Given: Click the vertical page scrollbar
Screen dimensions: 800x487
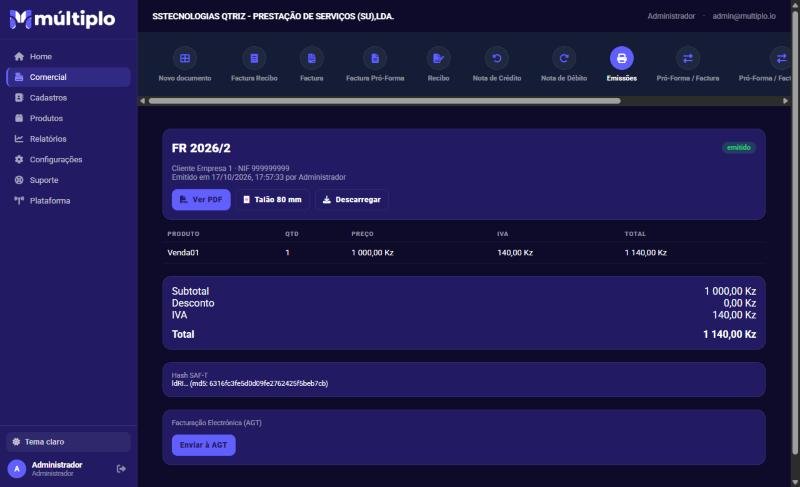Looking at the screenshot, I should [794, 235].
